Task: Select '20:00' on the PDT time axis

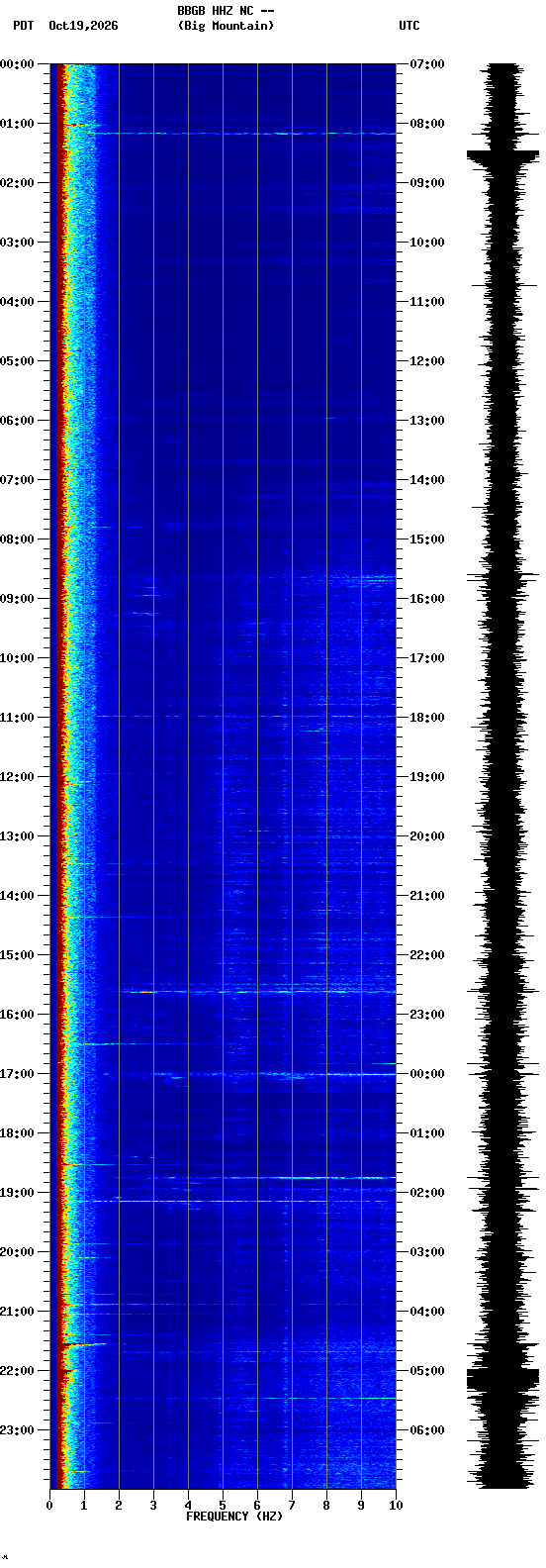Action: [17, 1252]
